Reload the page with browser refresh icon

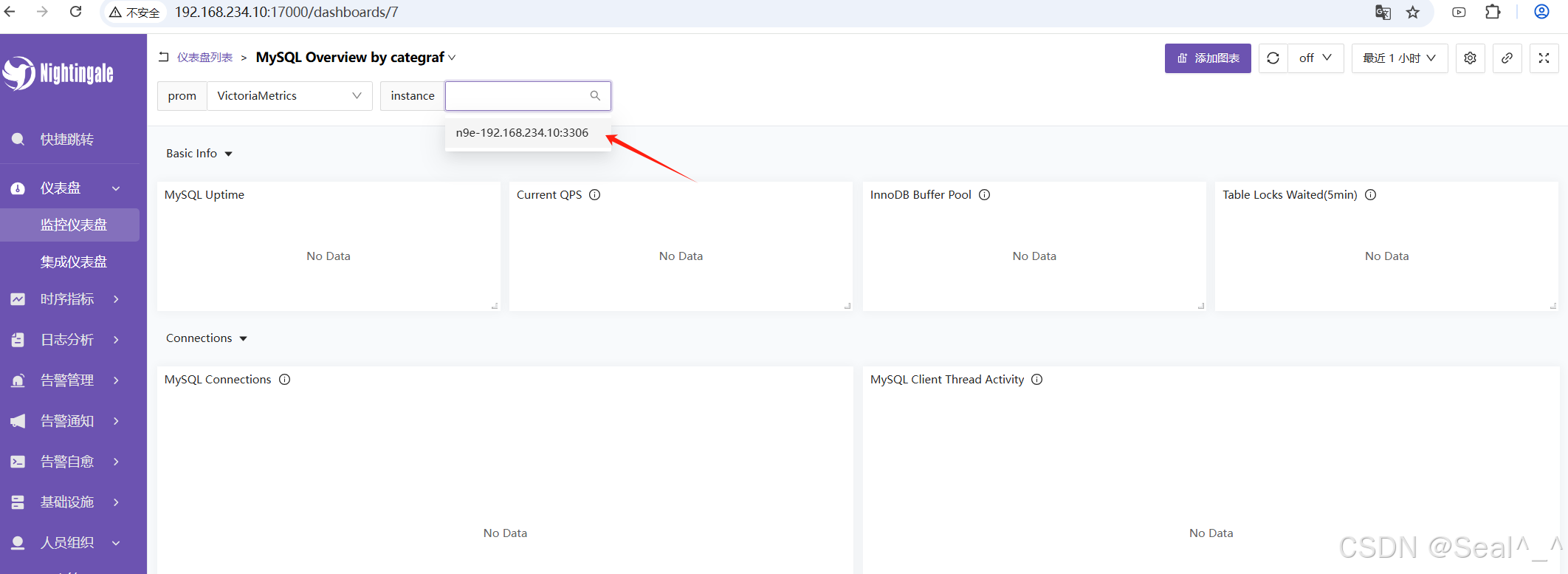click(x=75, y=12)
